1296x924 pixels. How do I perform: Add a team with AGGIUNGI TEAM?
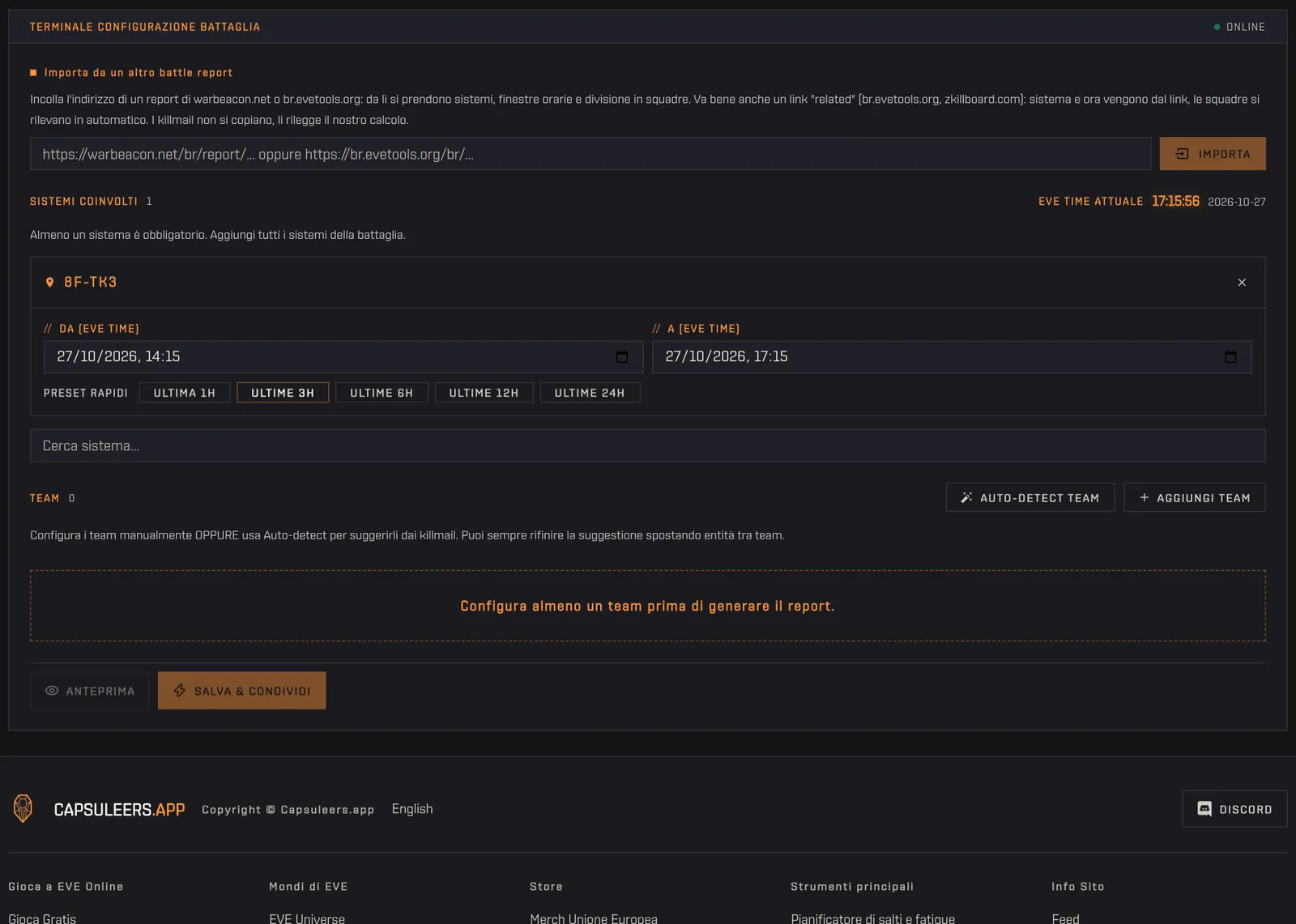tap(1195, 498)
